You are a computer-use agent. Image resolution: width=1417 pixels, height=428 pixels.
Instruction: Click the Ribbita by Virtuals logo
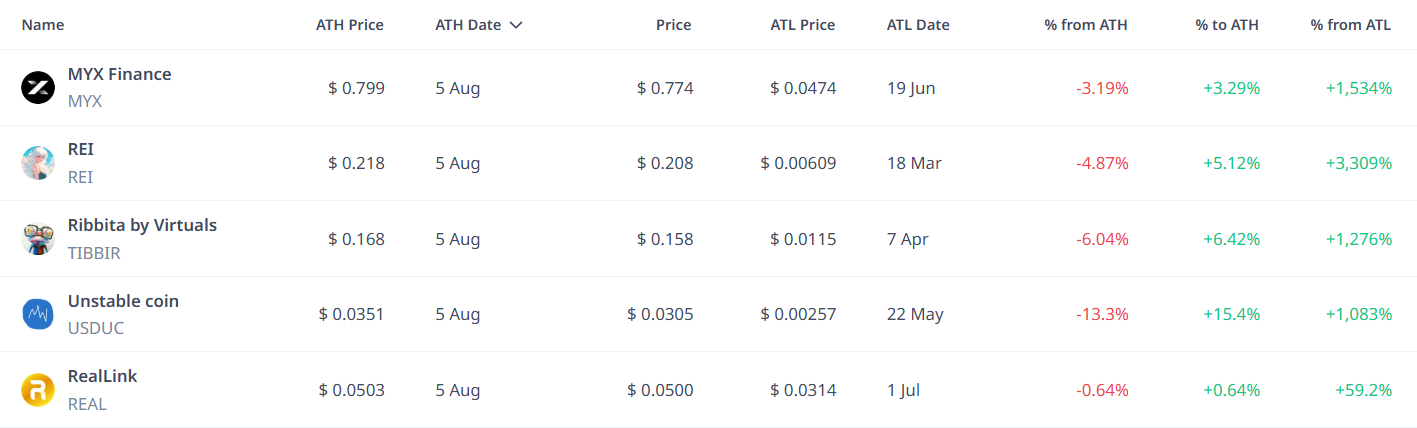point(38,239)
